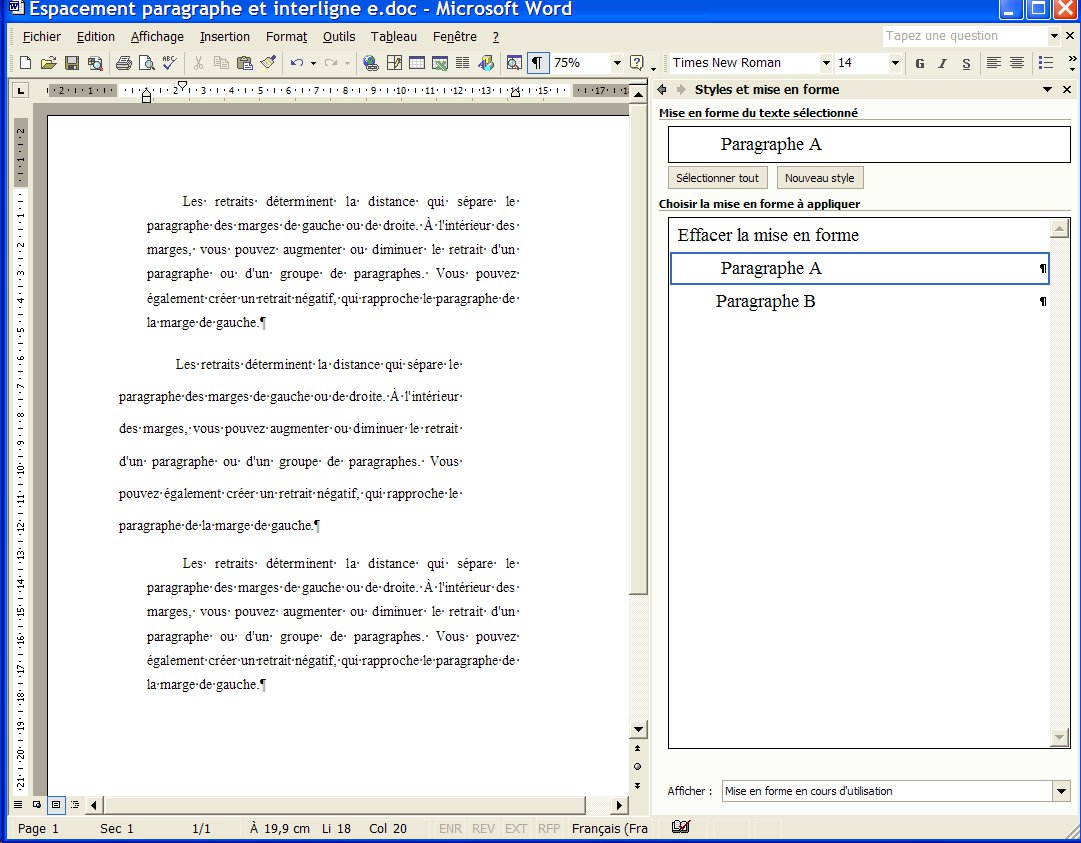This screenshot has height=843, width=1081.
Task: Switch to Outline view
Action: click(x=75, y=804)
